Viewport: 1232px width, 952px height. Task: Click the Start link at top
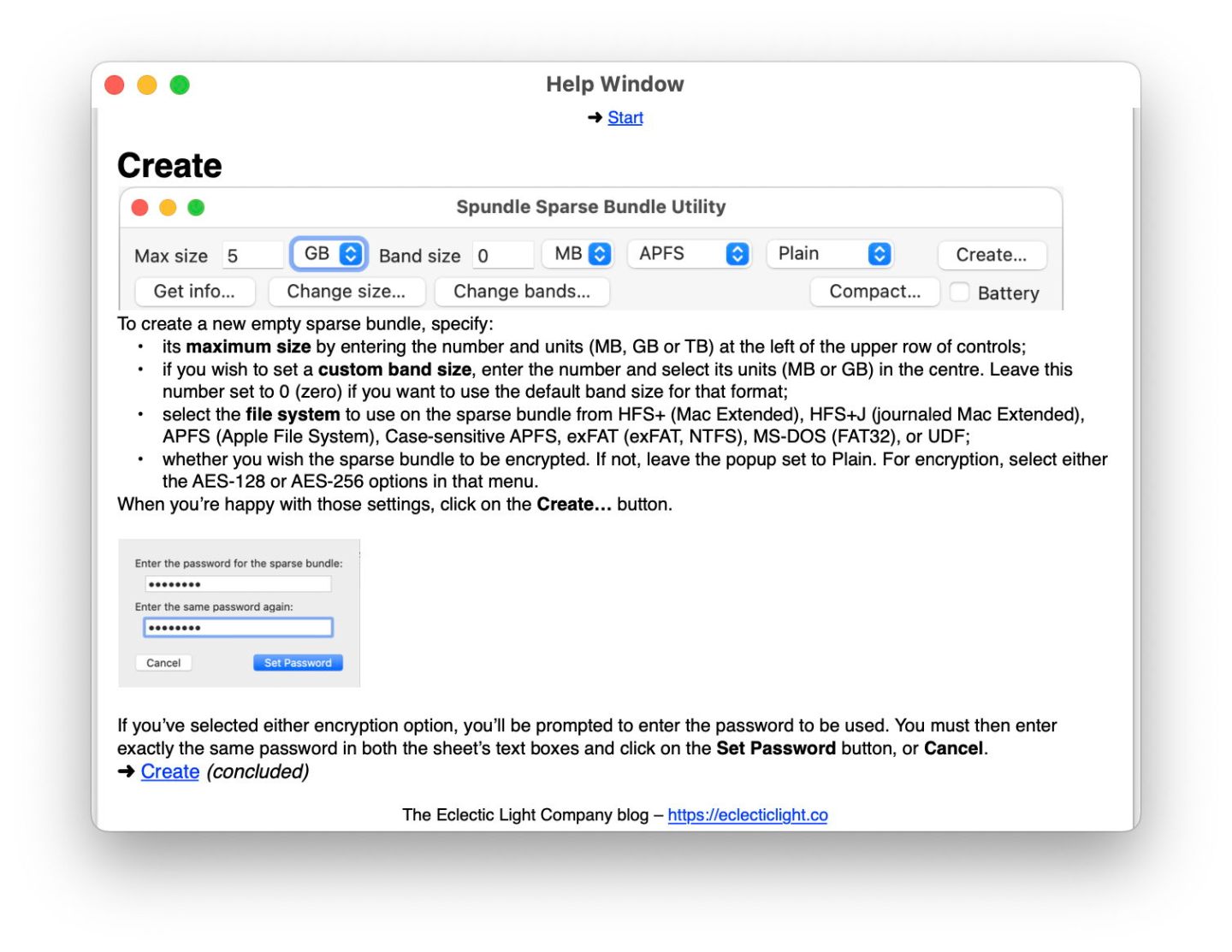[625, 118]
